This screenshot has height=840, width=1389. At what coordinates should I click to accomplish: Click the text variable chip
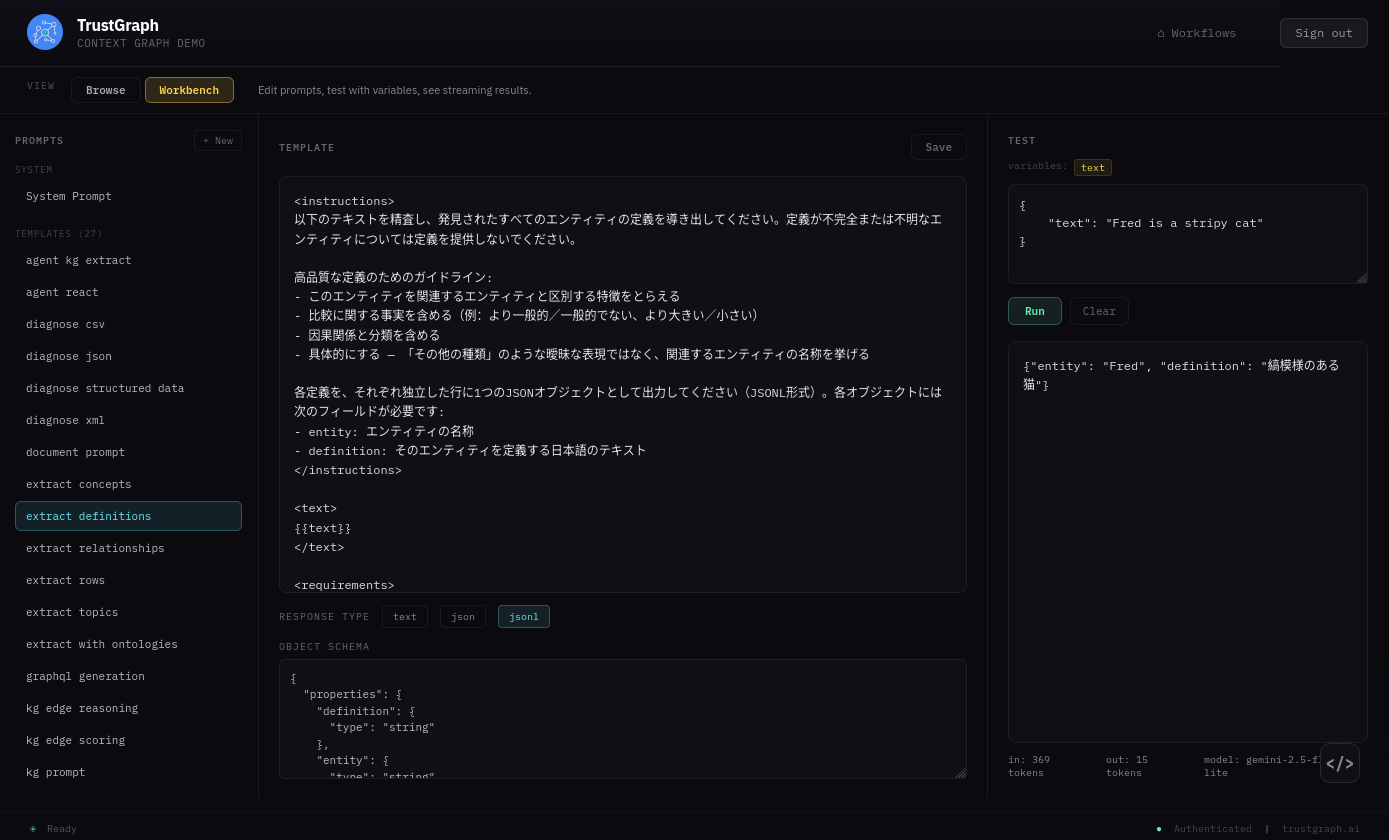tap(1093, 167)
